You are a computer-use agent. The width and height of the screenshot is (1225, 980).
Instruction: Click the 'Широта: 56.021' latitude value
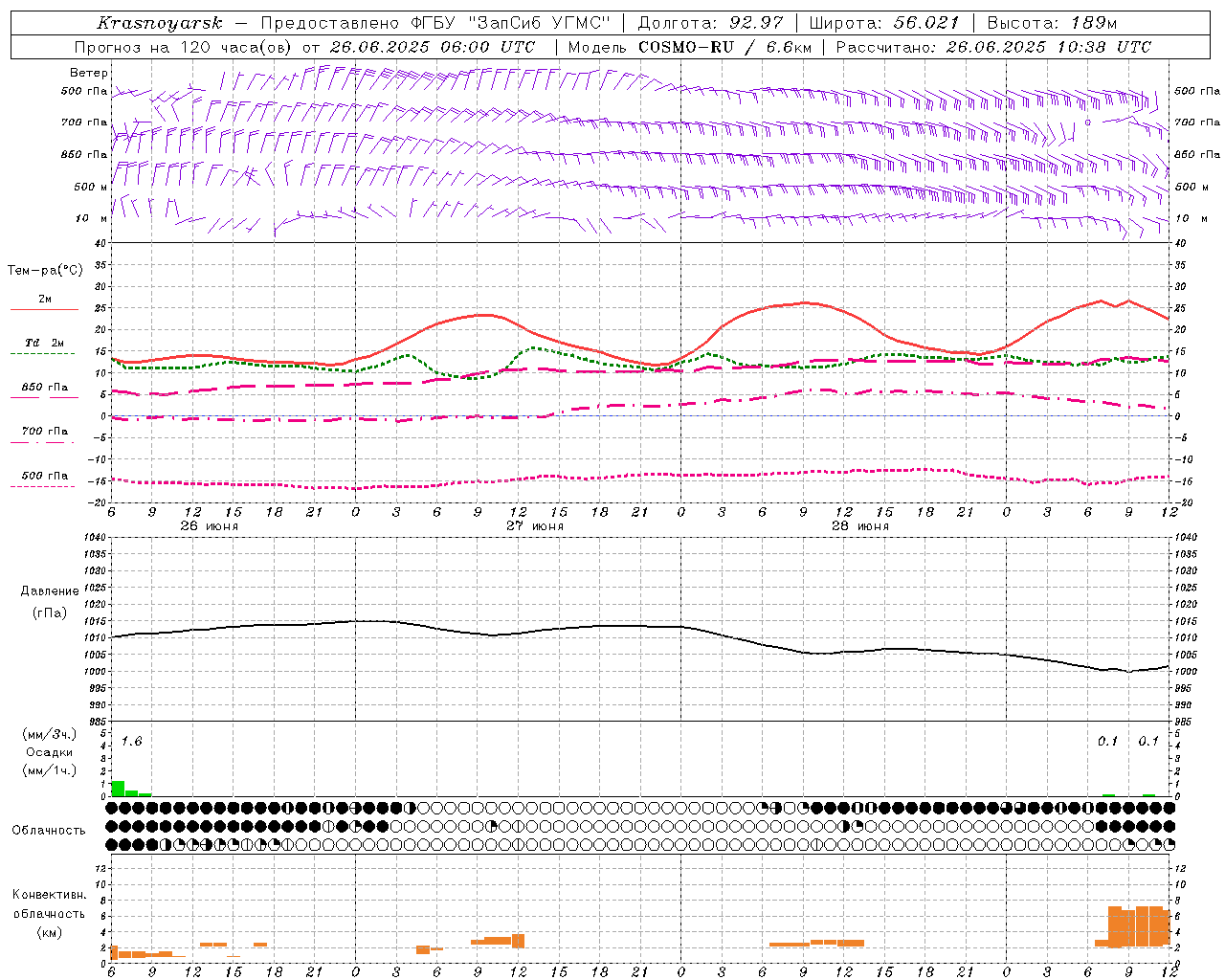(x=883, y=23)
